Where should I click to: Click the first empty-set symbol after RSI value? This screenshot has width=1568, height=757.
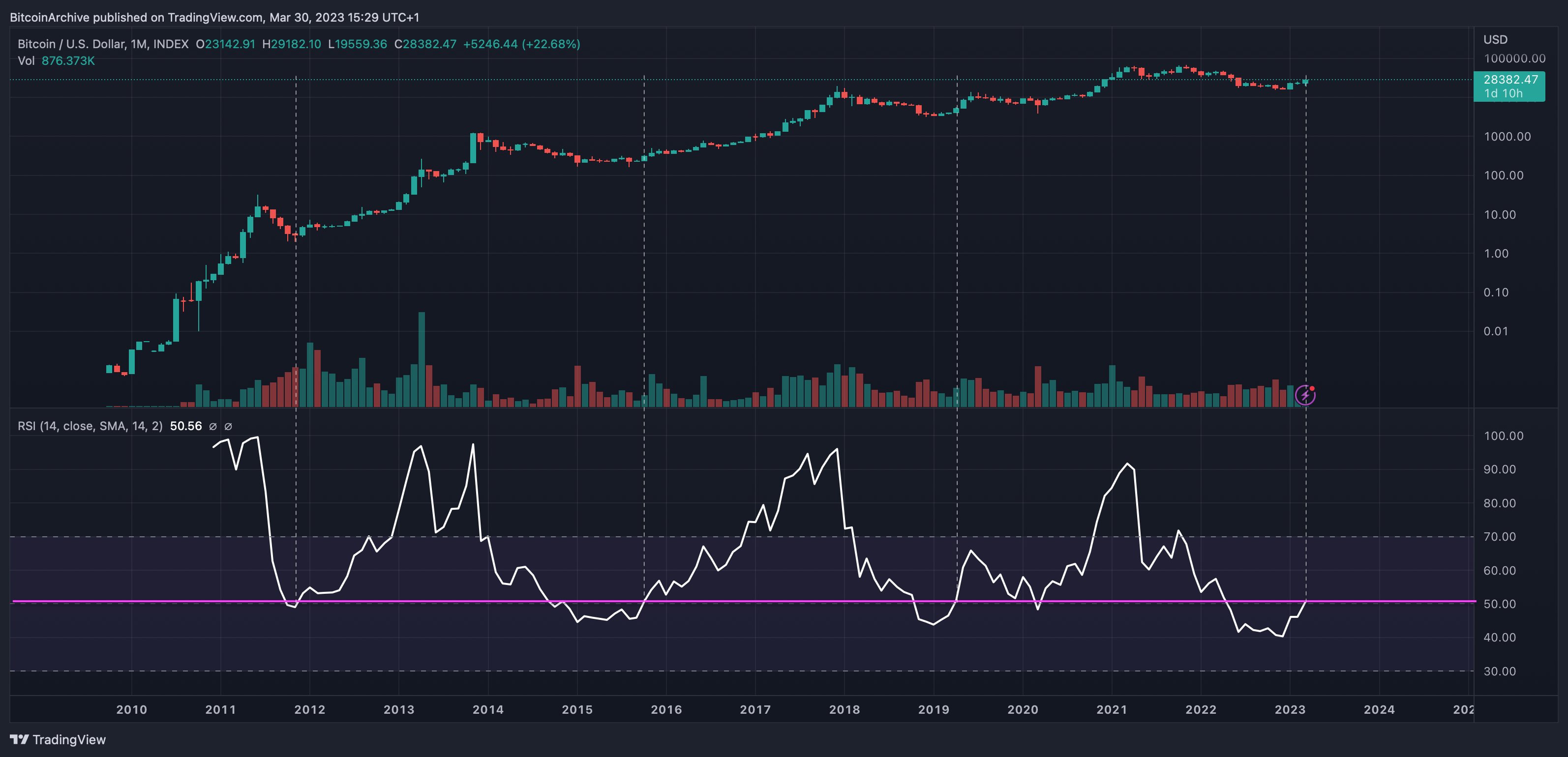(x=213, y=427)
